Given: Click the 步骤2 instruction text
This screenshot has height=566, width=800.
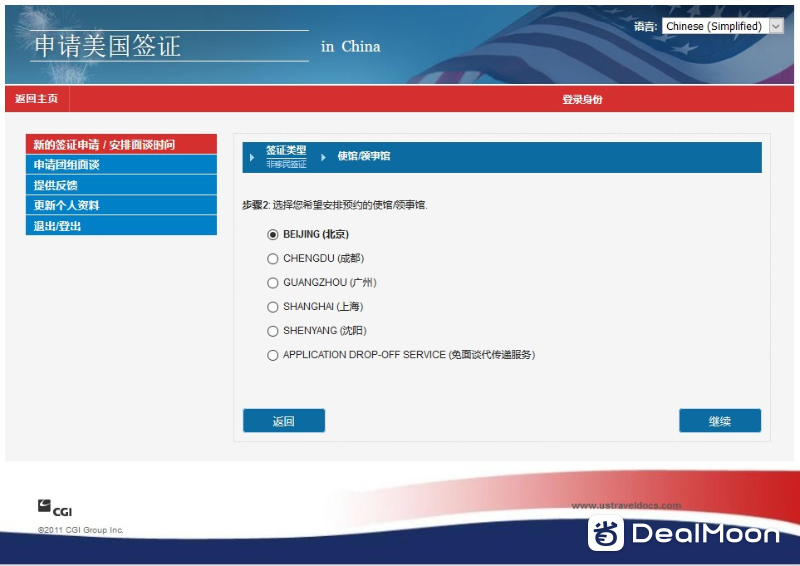Looking at the screenshot, I should tap(335, 205).
